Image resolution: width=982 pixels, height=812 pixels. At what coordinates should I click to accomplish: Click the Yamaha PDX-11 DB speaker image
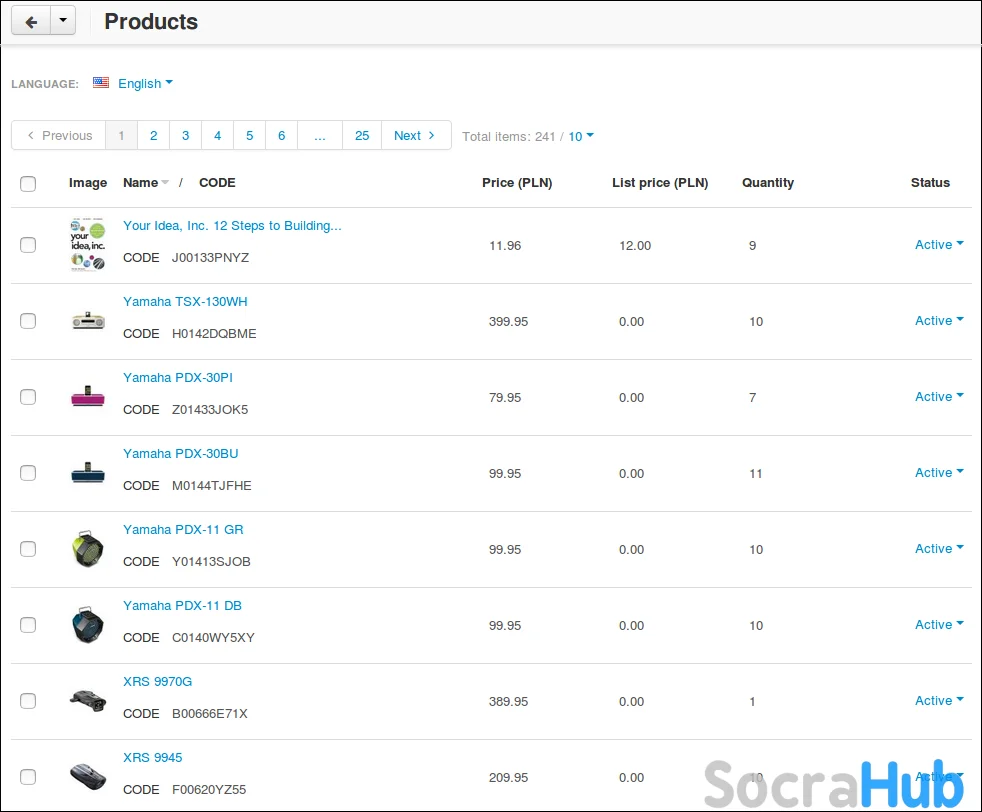click(87, 625)
